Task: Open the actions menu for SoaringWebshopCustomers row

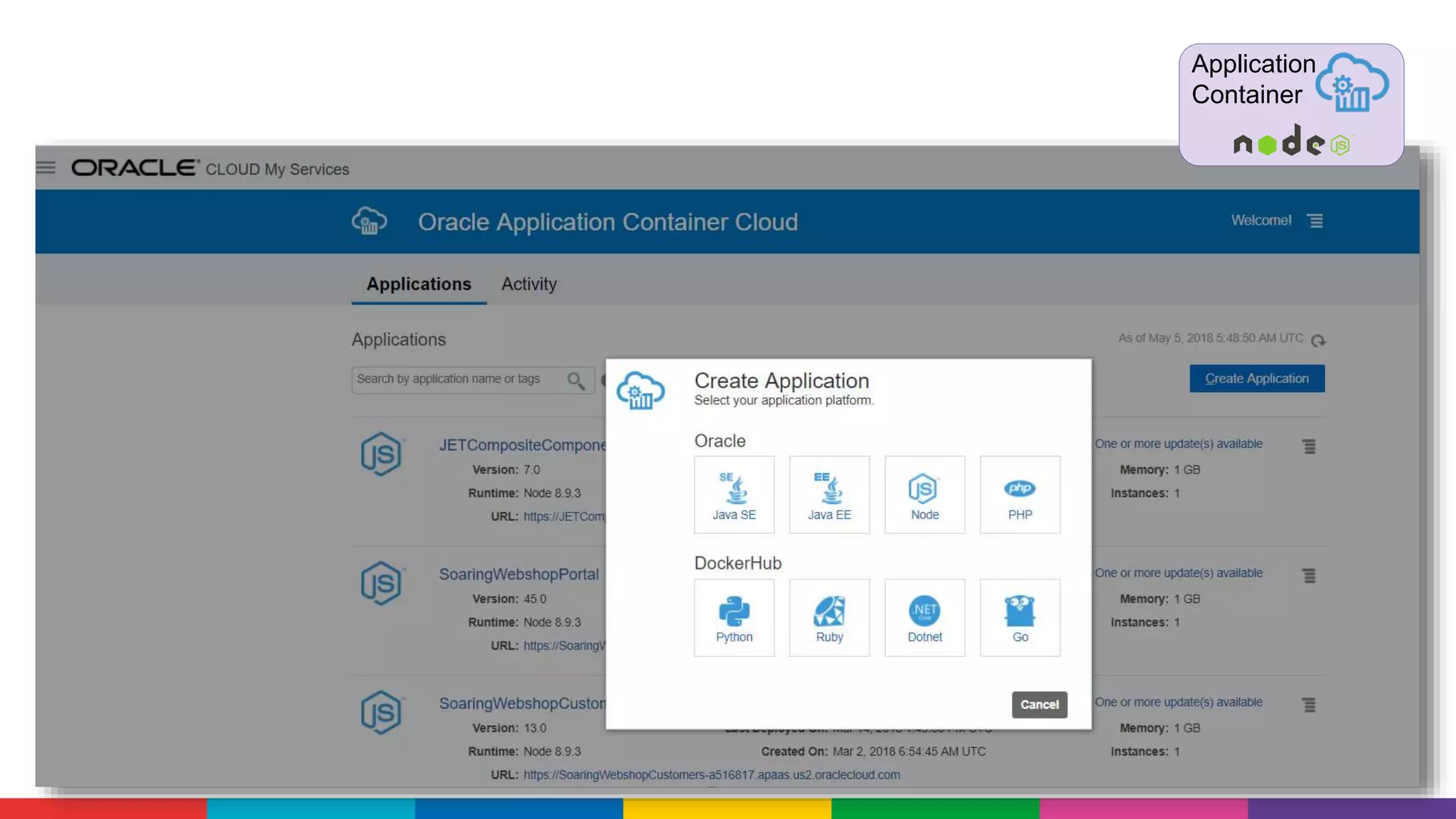Action: click(x=1309, y=705)
